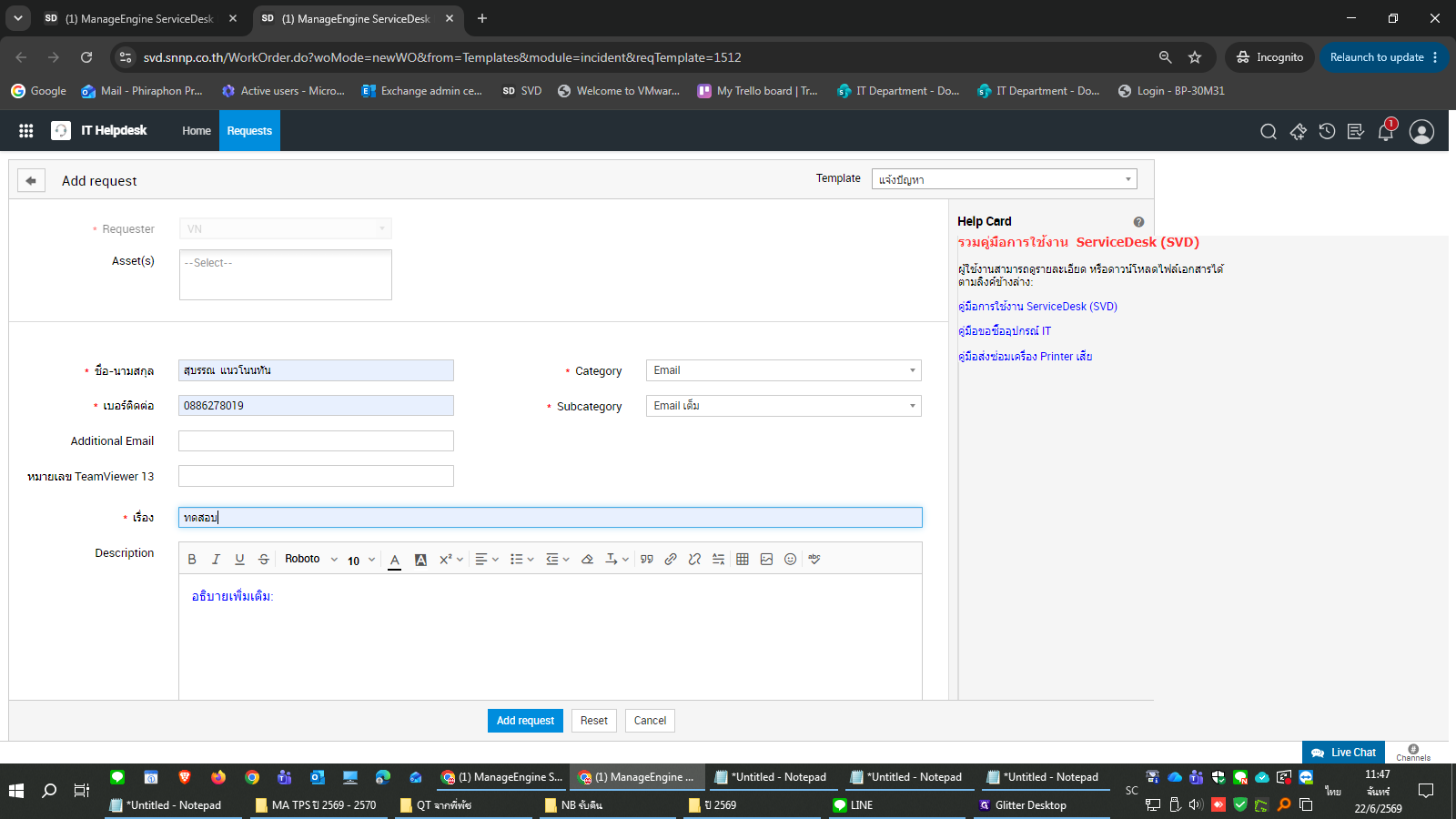
Task: Switch to the Home tab
Action: click(x=197, y=131)
